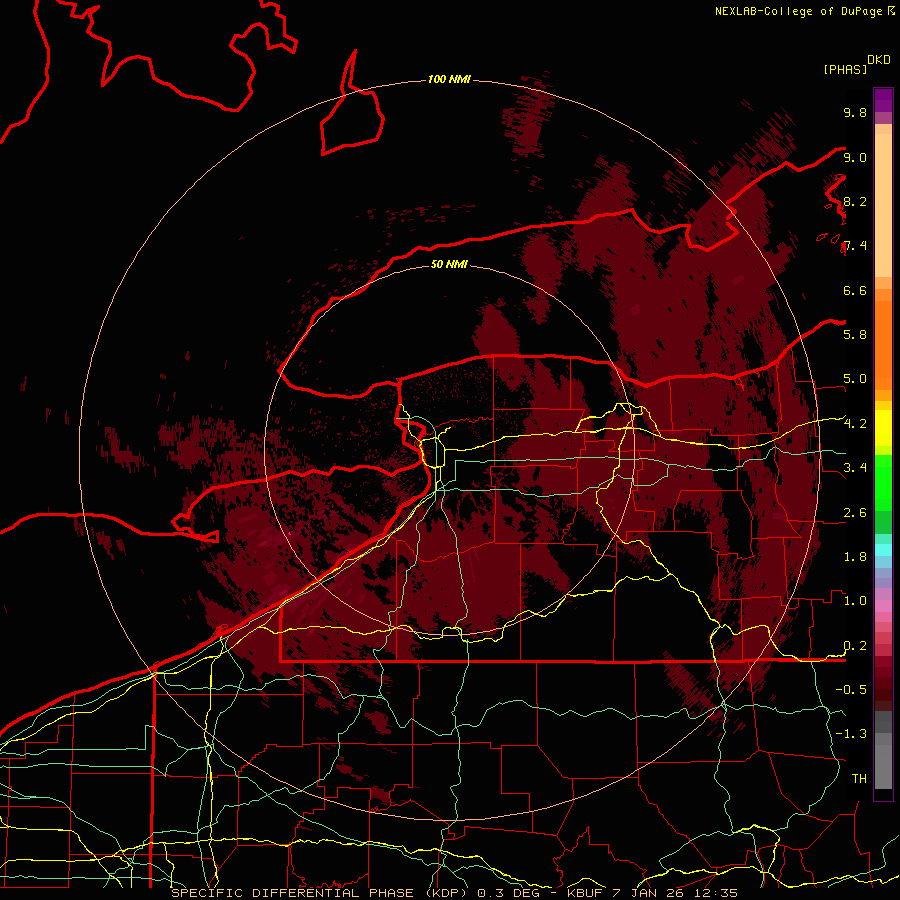Select the 1.0 scale value

(x=855, y=601)
